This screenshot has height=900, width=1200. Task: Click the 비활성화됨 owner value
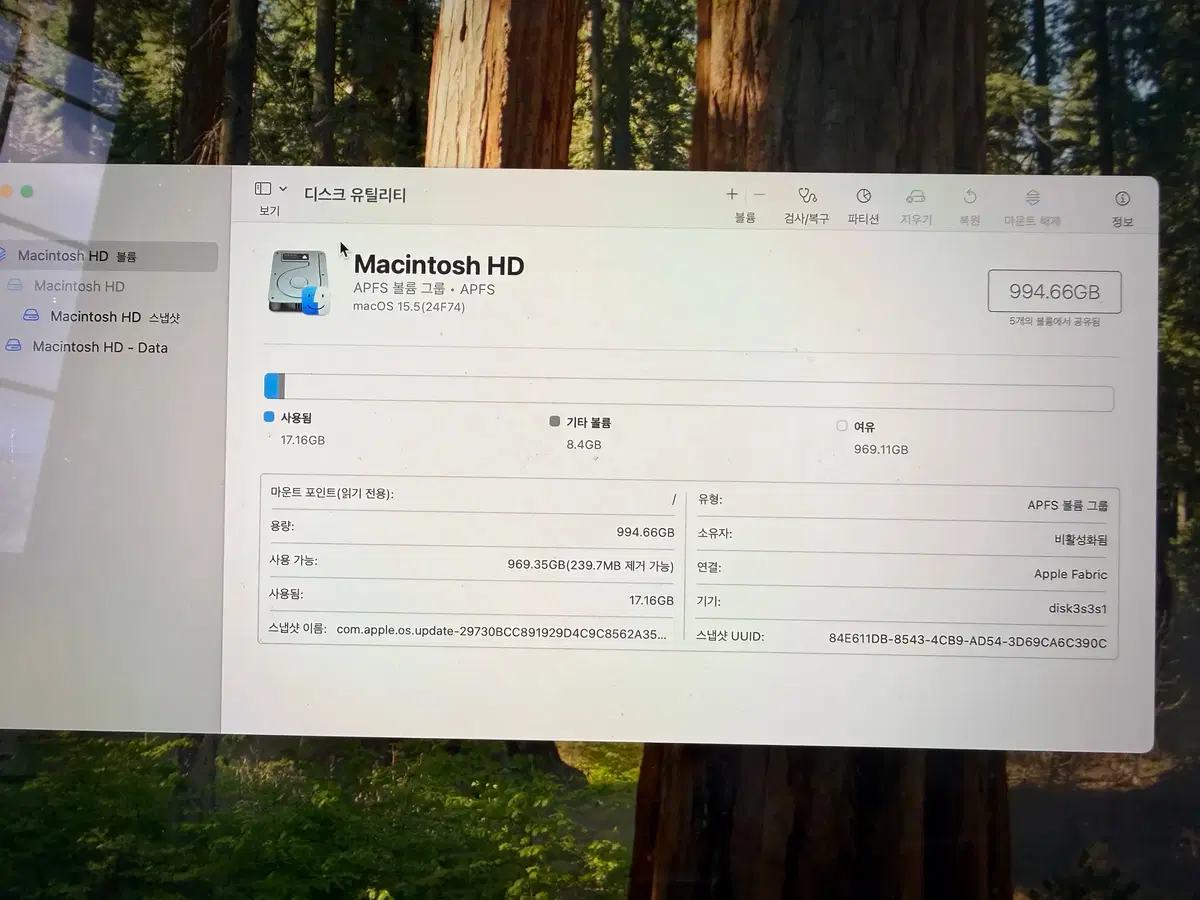point(1081,540)
